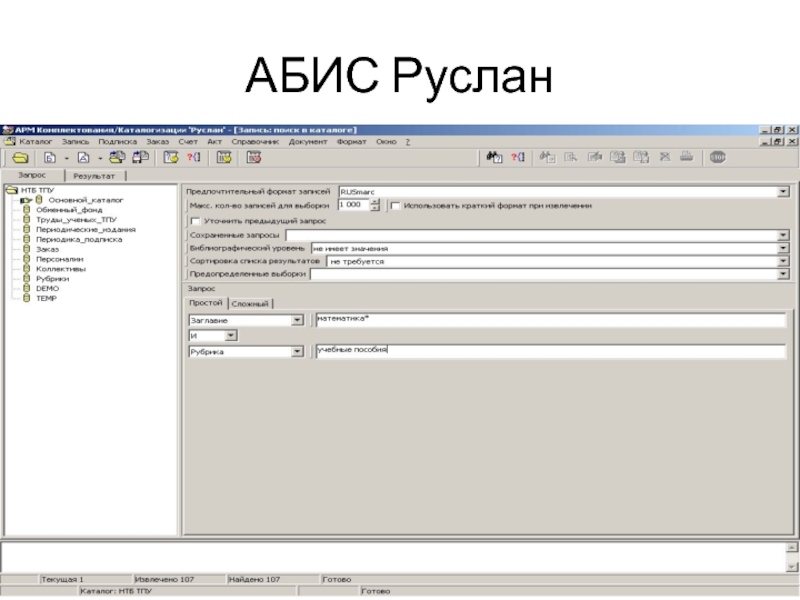Click the table icon with yellow marker
The width and height of the screenshot is (800, 600).
tap(223, 157)
